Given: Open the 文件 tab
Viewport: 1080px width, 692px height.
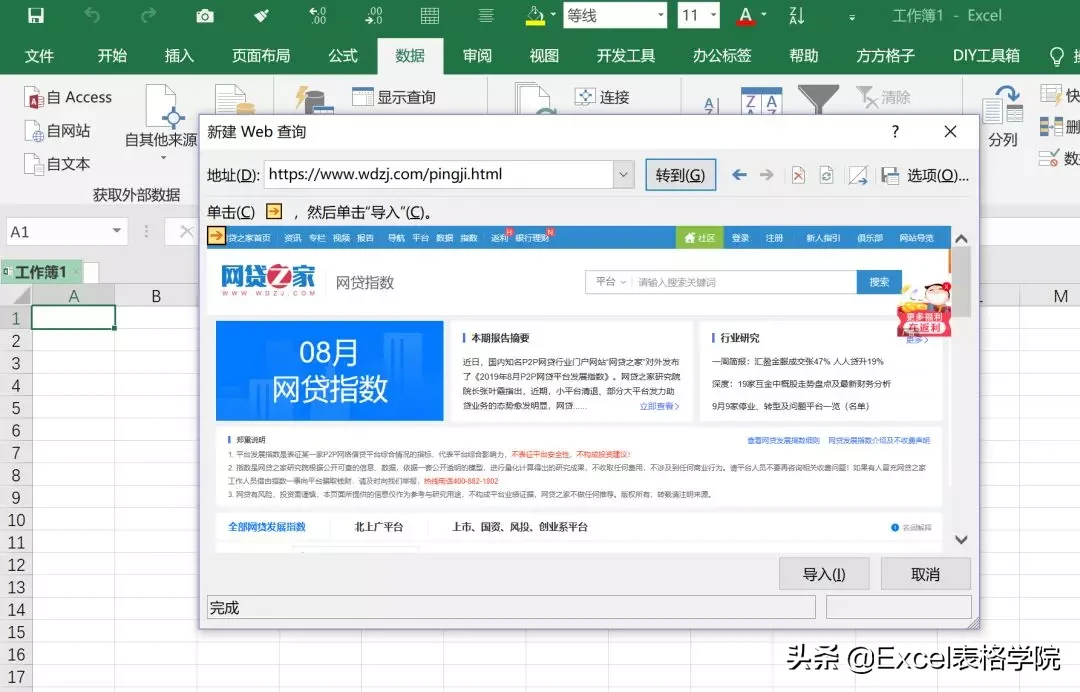Looking at the screenshot, I should click(39, 56).
